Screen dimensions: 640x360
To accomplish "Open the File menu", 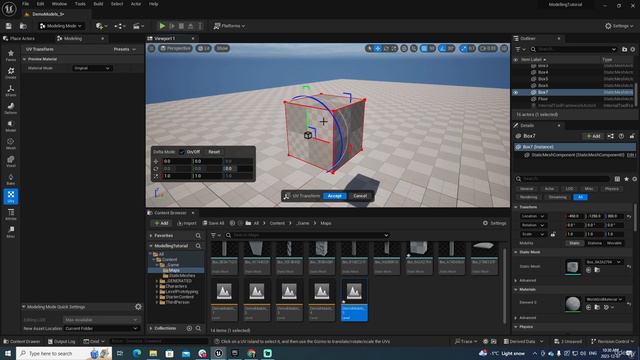I will [25, 4].
